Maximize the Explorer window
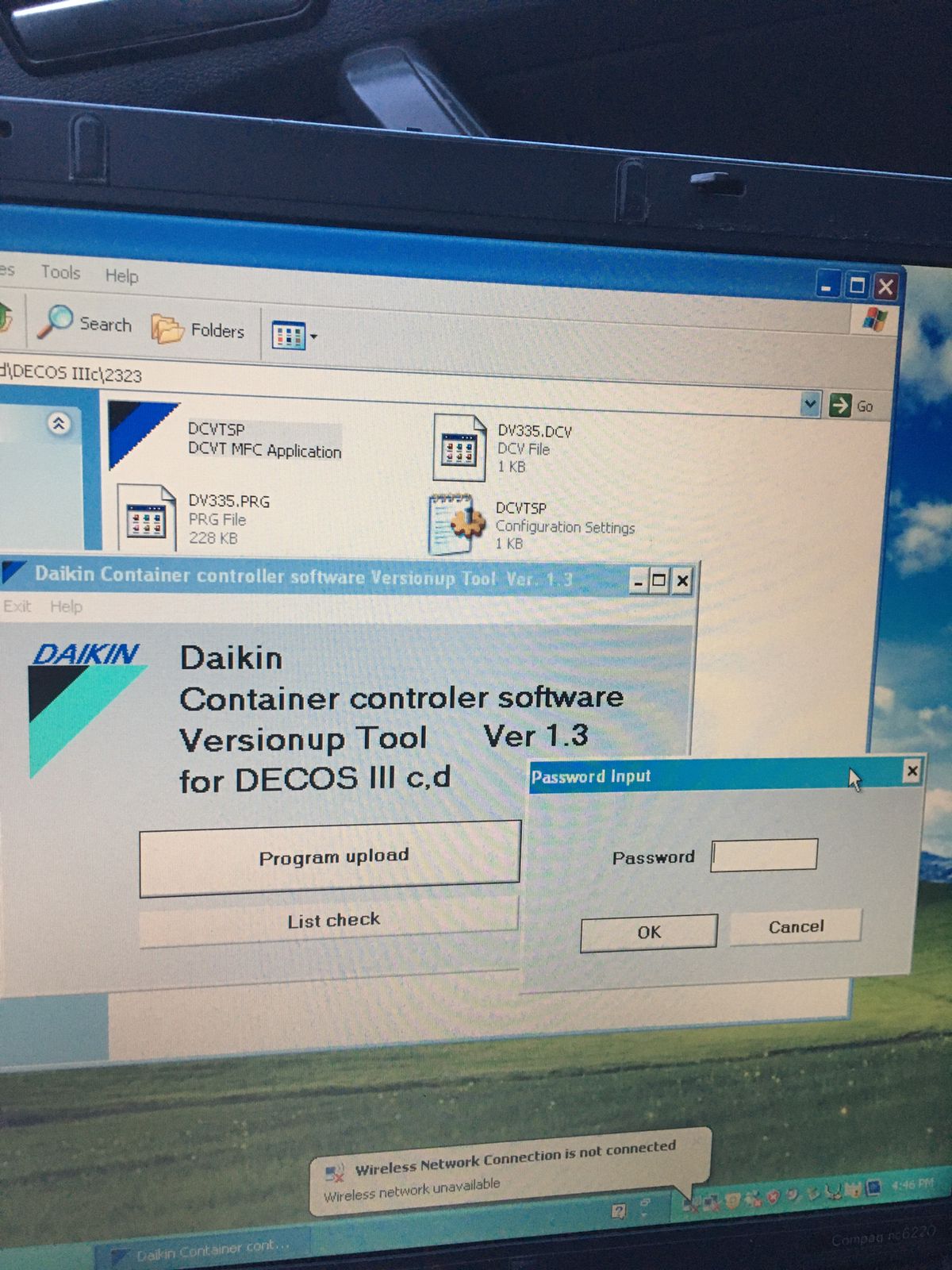The height and width of the screenshot is (1270, 952). (x=857, y=286)
